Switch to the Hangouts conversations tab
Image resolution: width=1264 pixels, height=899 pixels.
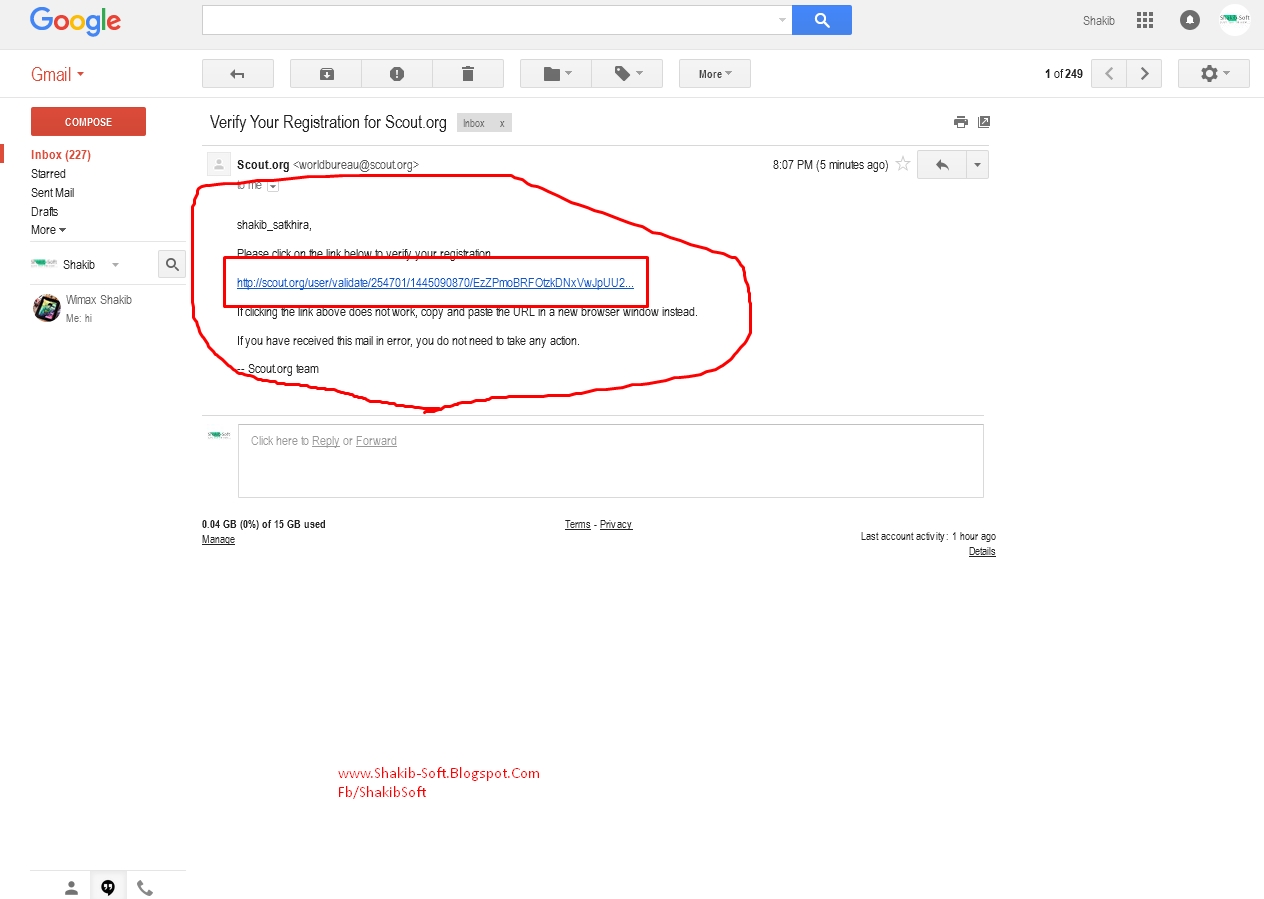pyautogui.click(x=108, y=887)
